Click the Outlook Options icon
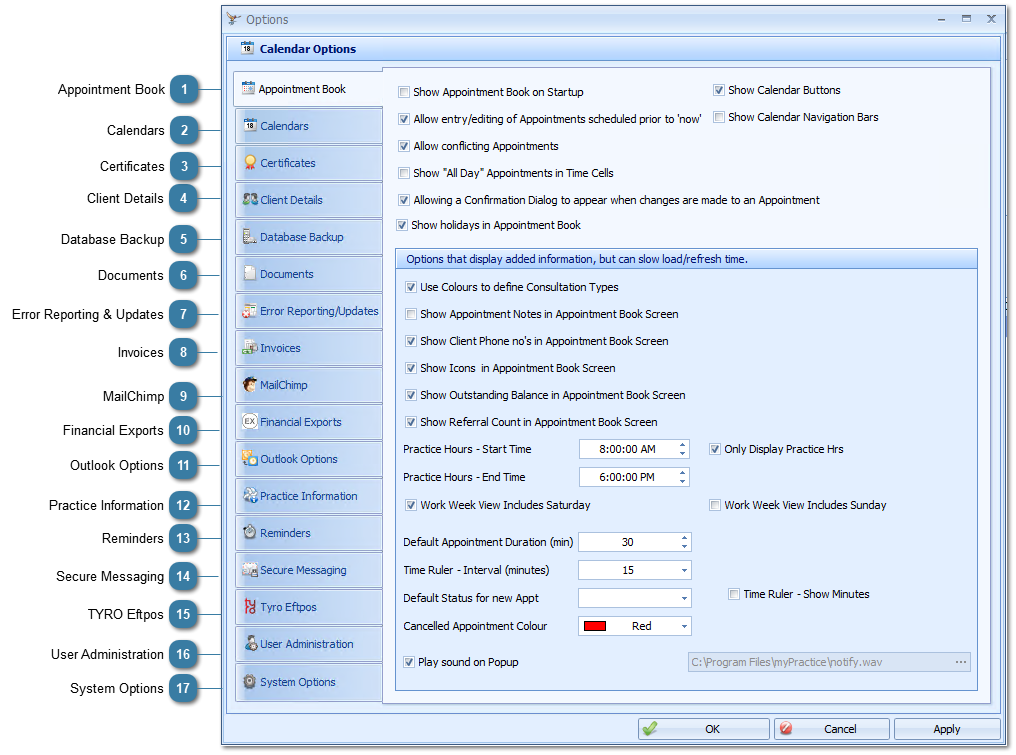 249,459
